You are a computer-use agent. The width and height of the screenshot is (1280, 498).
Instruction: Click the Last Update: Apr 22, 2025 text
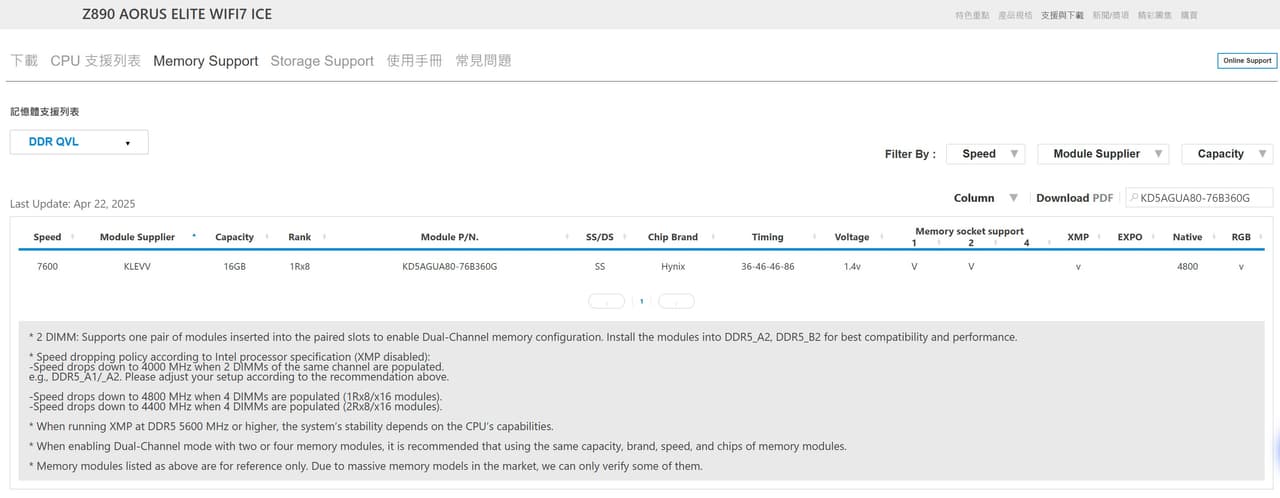tap(72, 203)
